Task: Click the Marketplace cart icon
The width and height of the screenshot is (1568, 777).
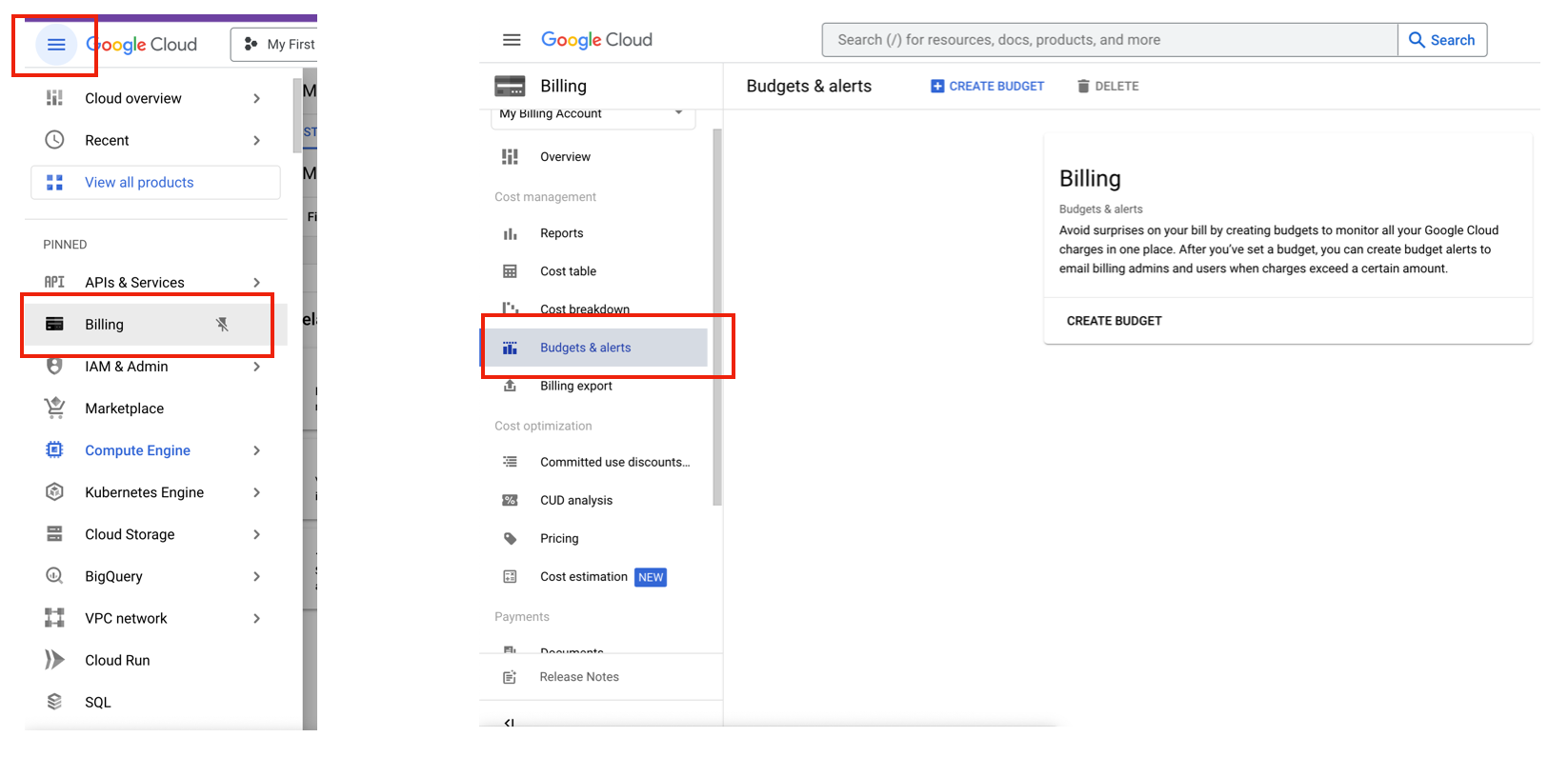Action: point(55,408)
